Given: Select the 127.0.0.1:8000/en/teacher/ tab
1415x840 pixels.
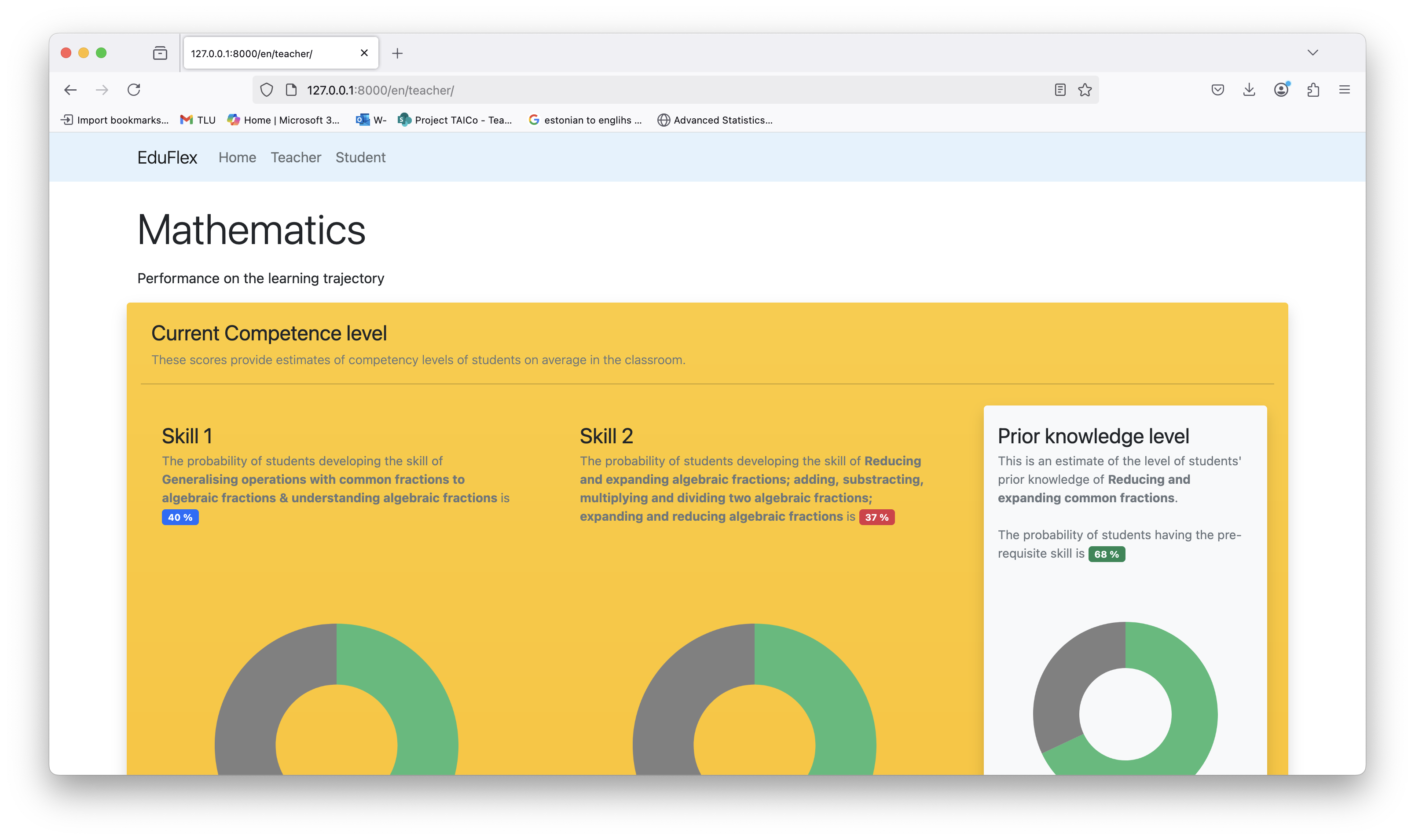Looking at the screenshot, I should (x=281, y=53).
